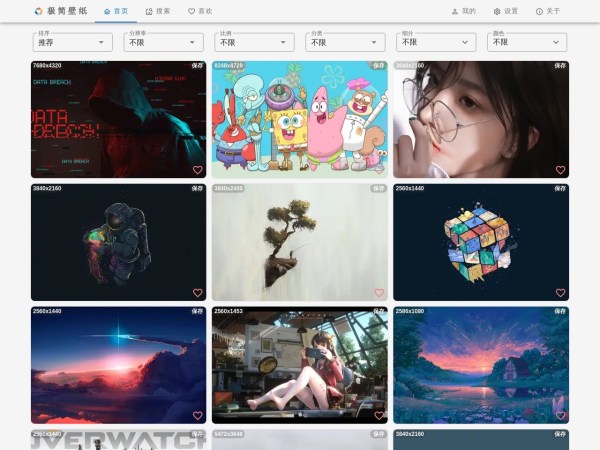The height and width of the screenshot is (450, 600).
Task: Like the Data Breach hacker wallpaper
Action: 197,170
